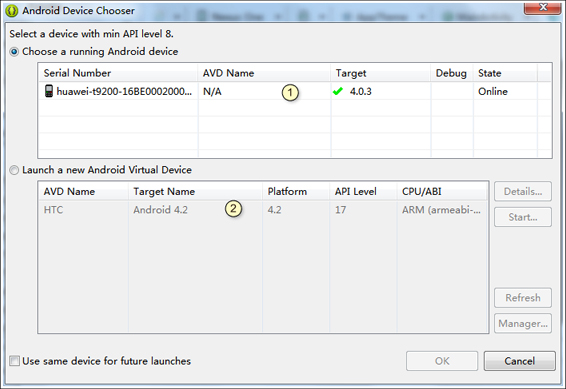
Task: Open the AVD Manager... button
Action: [523, 323]
